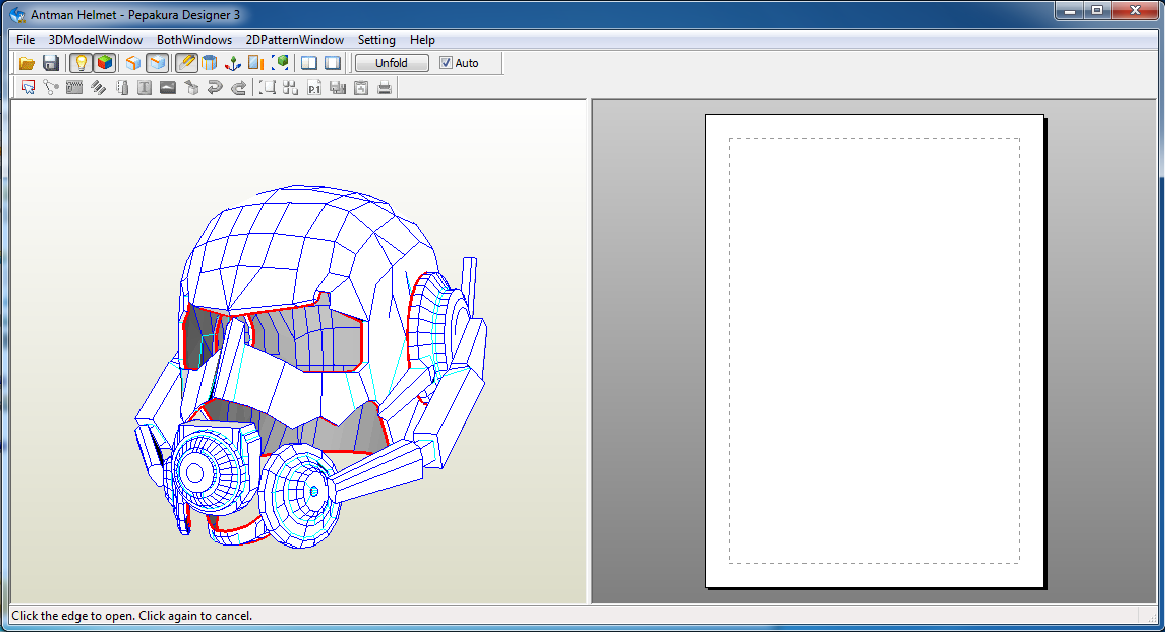Screen dimensions: 1165x632
Task: Redo the action with the forward curved arrow
Action: [238, 88]
